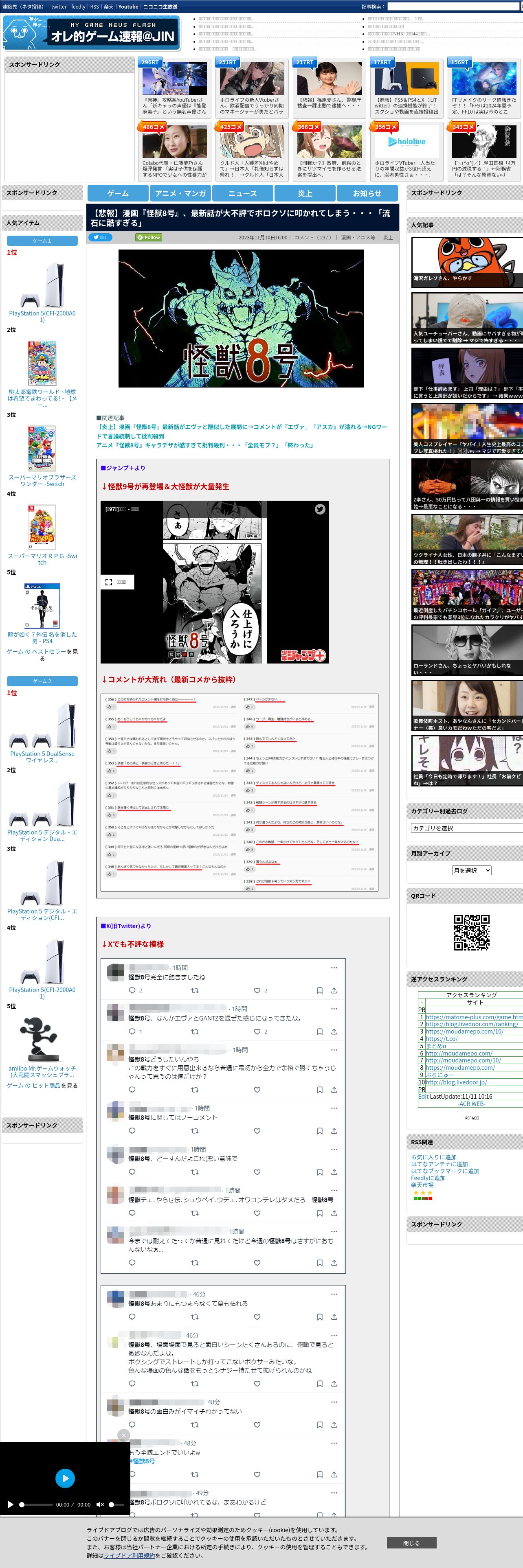523x1568 pixels.
Task: Open the ゲーム navigation tab
Action: (x=118, y=193)
